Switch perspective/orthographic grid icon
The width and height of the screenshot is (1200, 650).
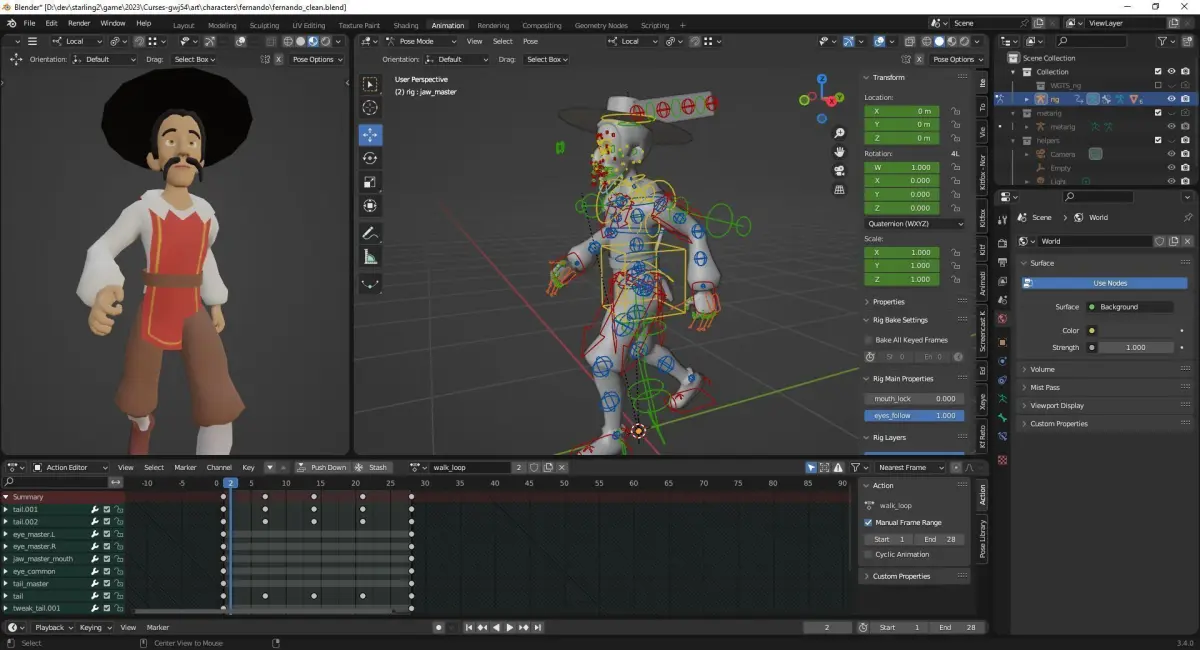pos(840,189)
